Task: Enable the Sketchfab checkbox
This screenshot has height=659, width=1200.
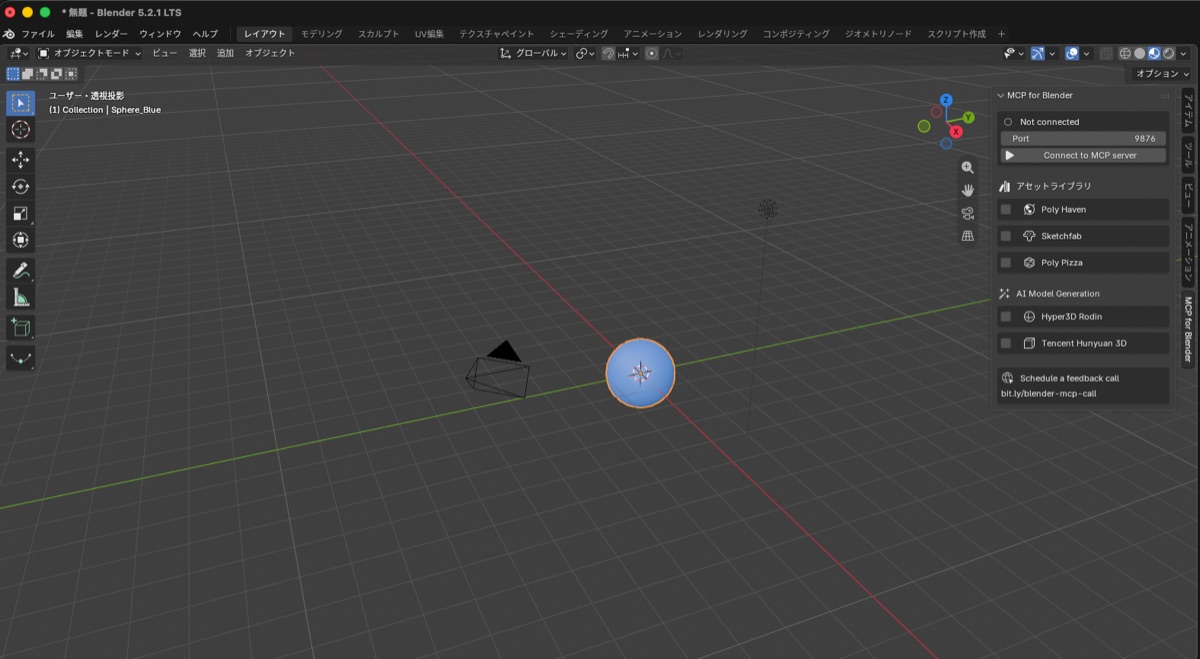Action: click(1005, 236)
